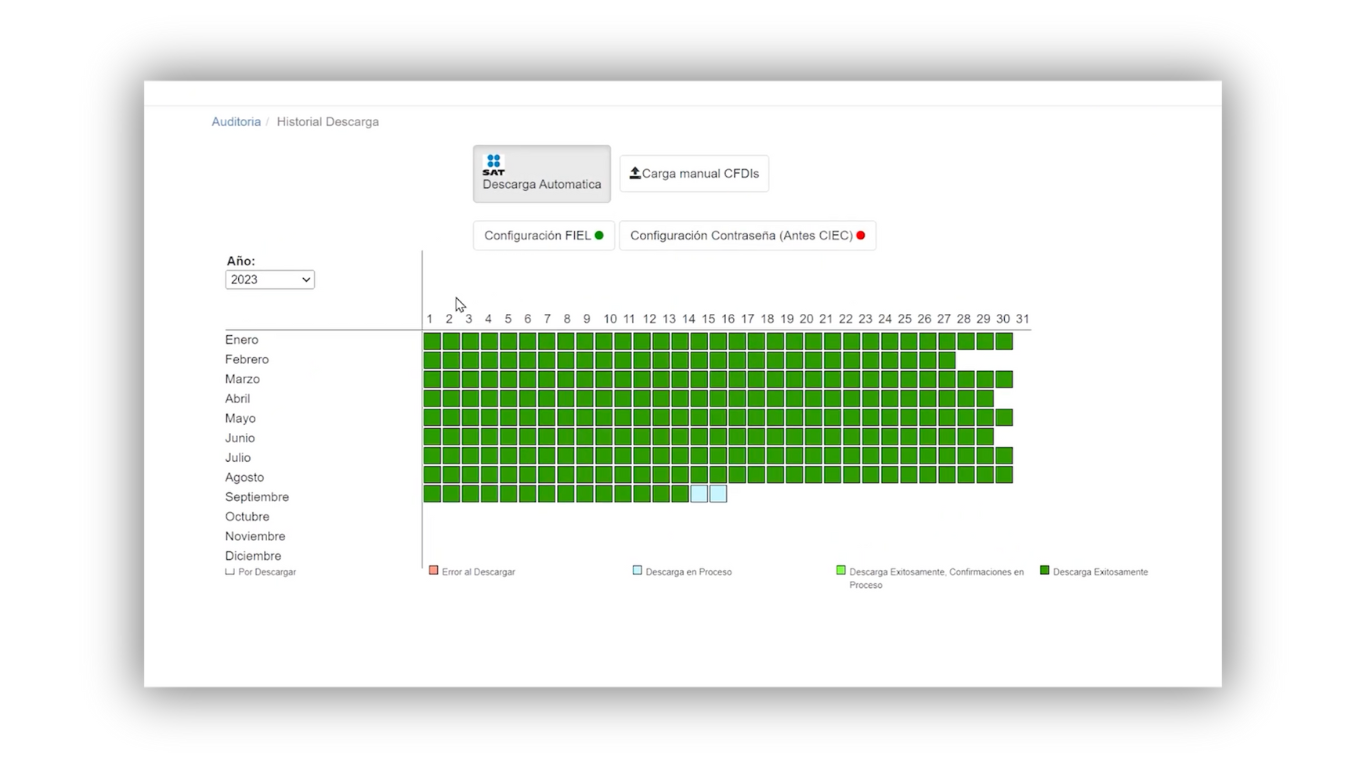Click the Agosto day 30 green cell
Image resolution: width=1366 pixels, height=768 pixels.
click(1004, 475)
